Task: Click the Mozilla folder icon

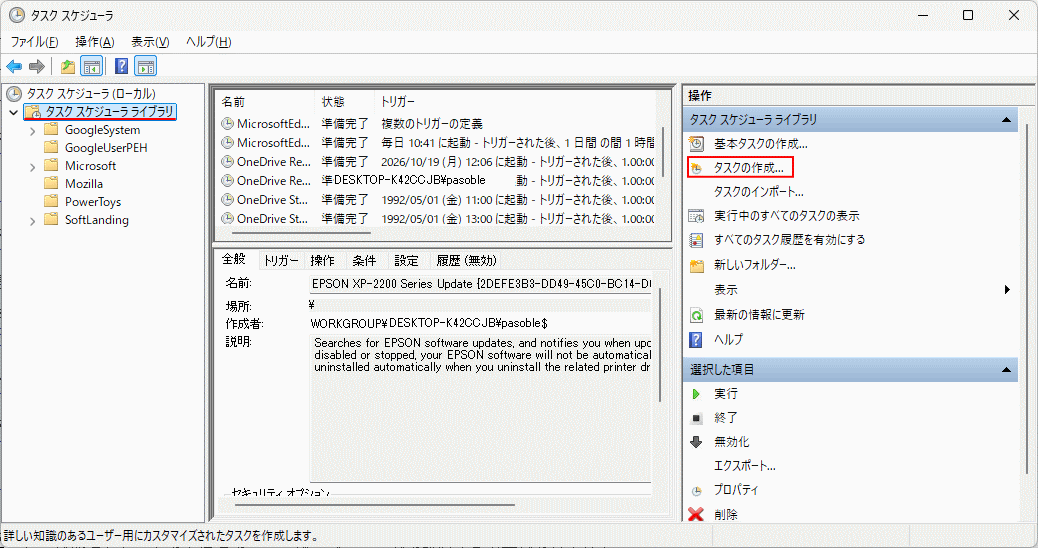Action: coord(51,183)
